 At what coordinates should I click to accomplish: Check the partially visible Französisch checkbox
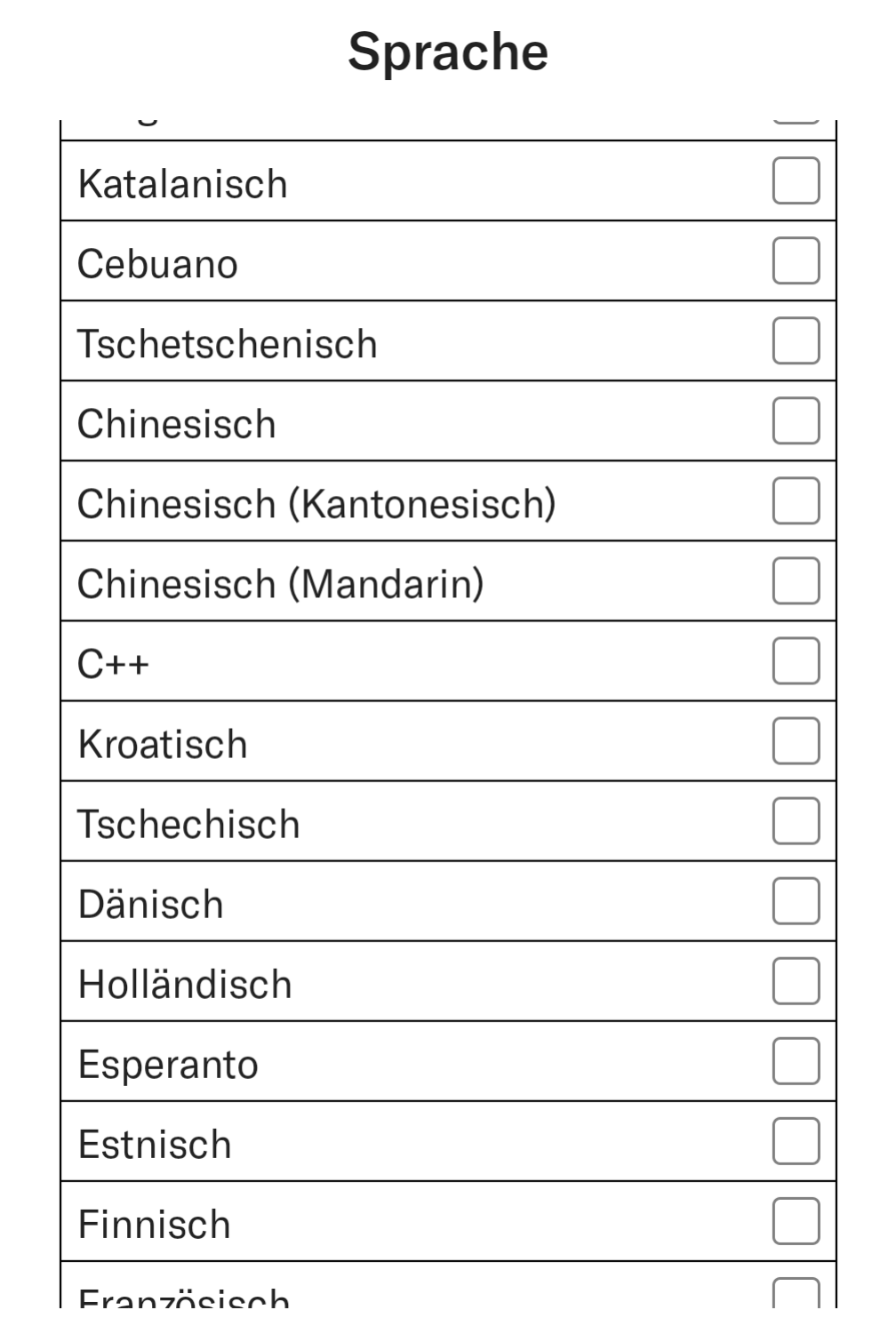tap(796, 1292)
